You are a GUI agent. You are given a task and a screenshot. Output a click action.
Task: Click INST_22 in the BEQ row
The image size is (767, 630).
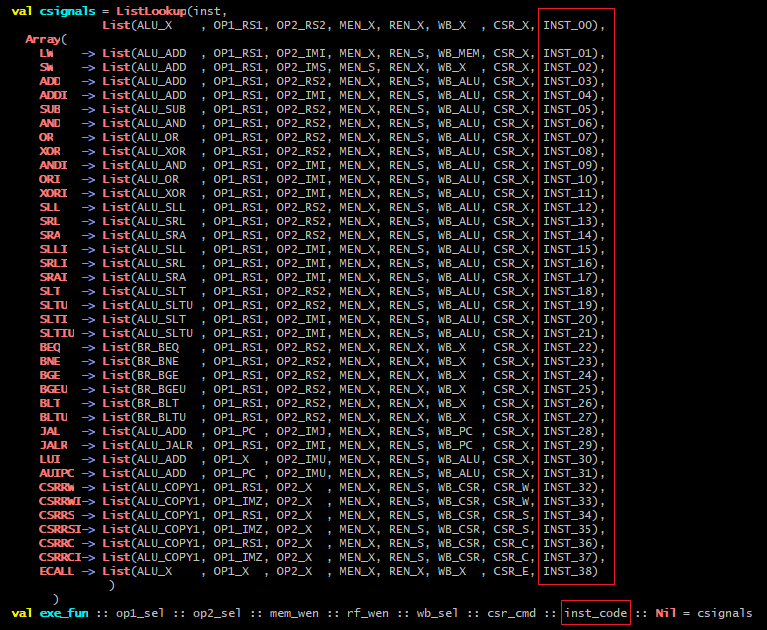point(567,347)
